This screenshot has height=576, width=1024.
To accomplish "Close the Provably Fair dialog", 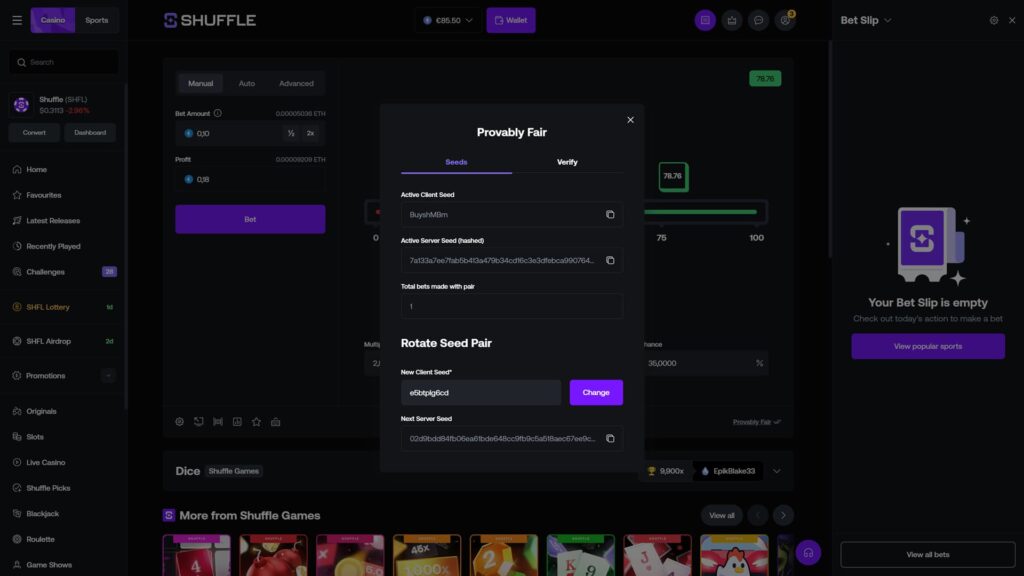I will [630, 120].
